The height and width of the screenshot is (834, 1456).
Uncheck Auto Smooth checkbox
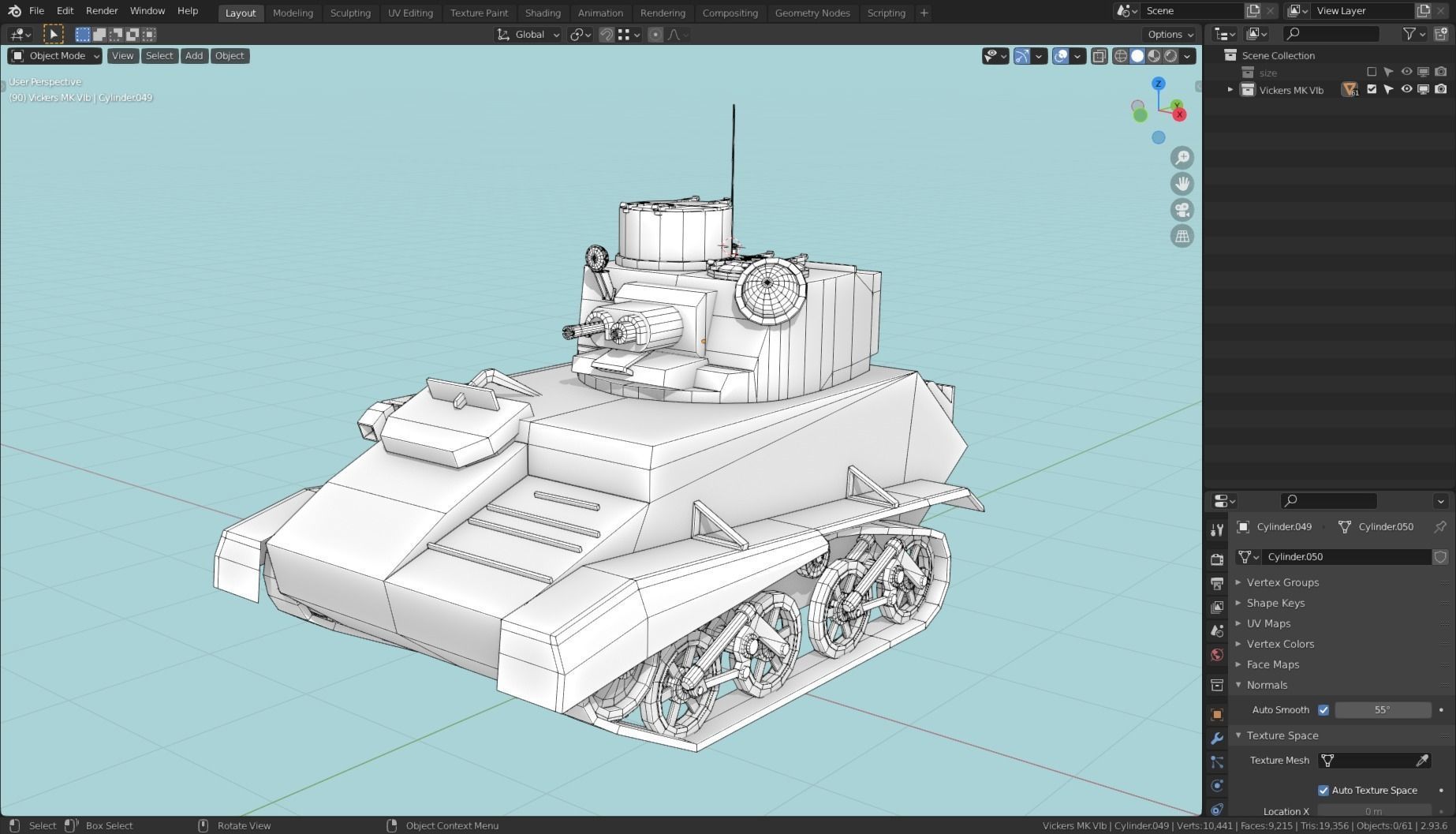coord(1323,709)
